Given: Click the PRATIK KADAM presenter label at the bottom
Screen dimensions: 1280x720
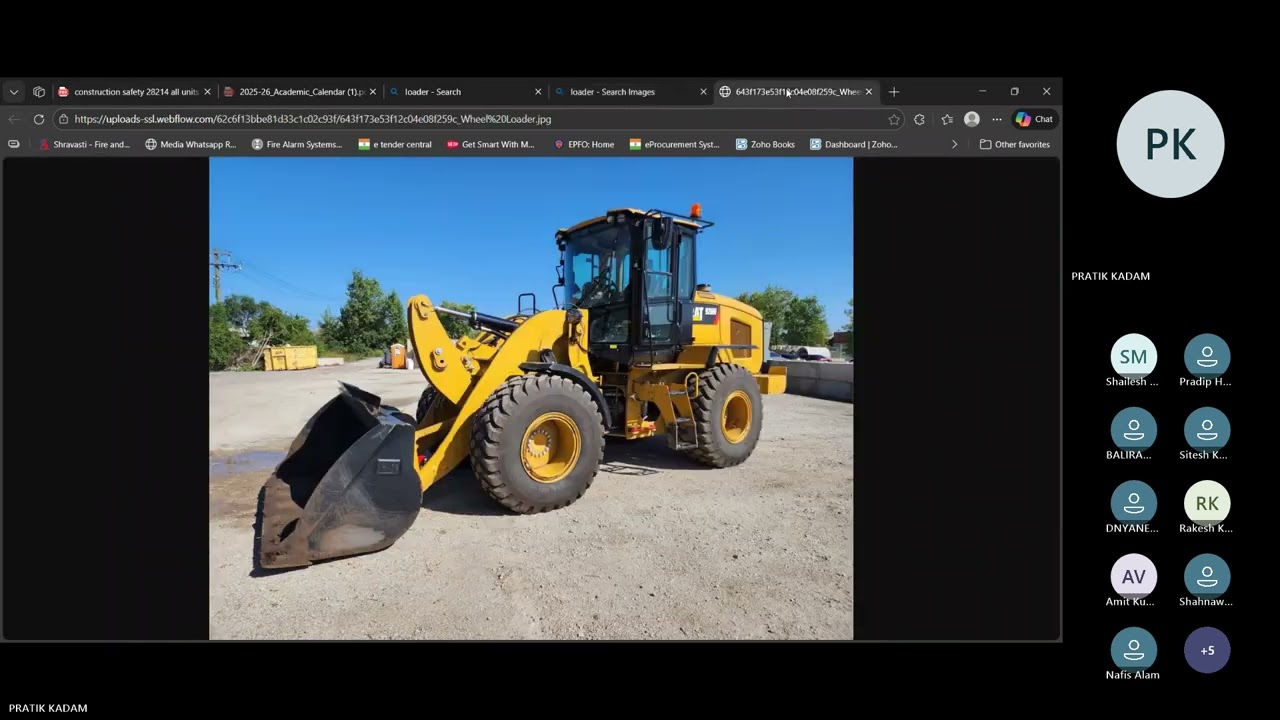Looking at the screenshot, I should tap(48, 708).
